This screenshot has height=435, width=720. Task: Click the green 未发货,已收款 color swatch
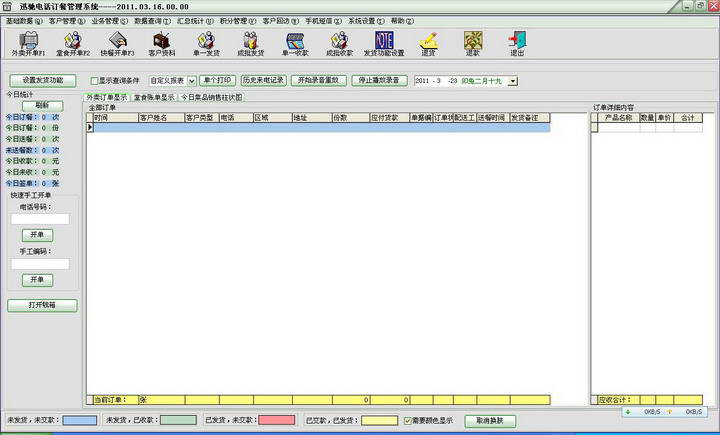point(179,420)
